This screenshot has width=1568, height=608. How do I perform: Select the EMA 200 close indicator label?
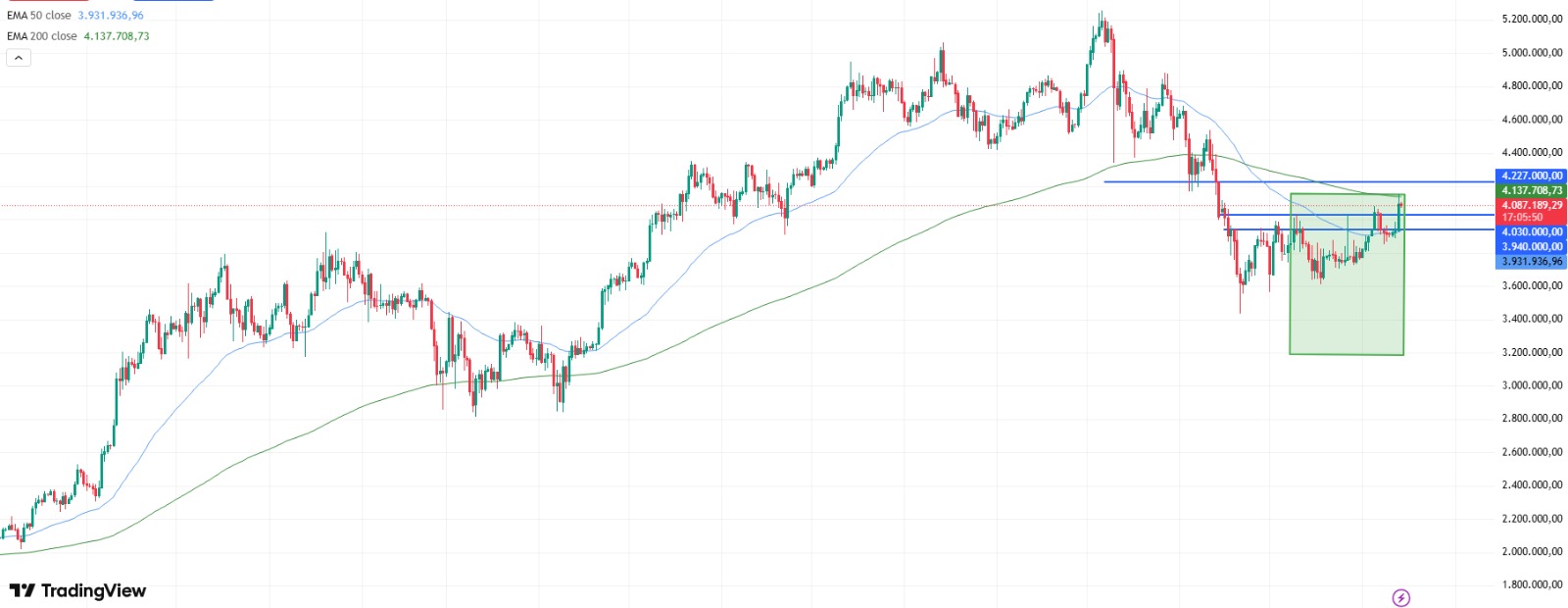click(x=42, y=36)
